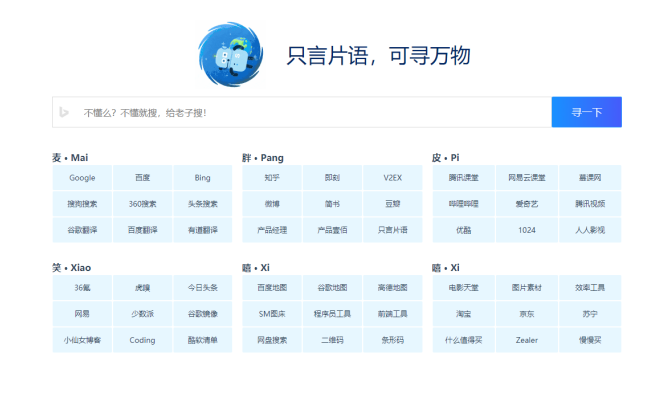
Task: Open 产品经理
Action: point(272,230)
